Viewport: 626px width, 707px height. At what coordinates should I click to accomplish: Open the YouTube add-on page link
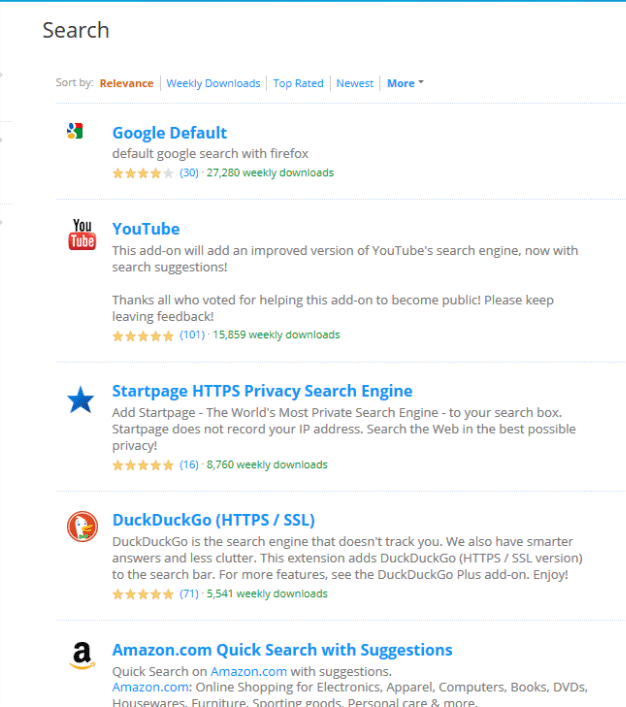[x=146, y=229]
